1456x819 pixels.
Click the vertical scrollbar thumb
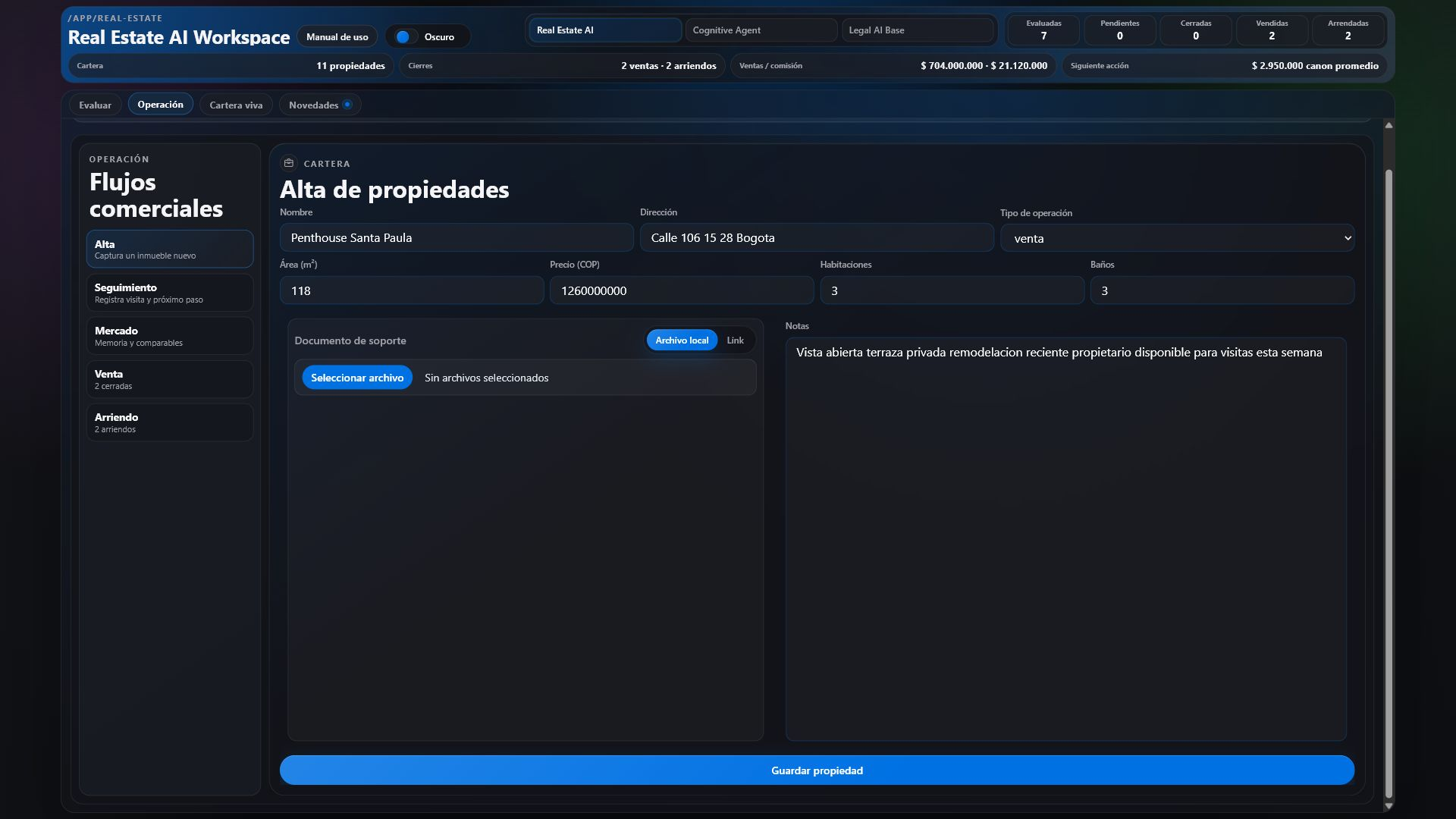(1389, 484)
